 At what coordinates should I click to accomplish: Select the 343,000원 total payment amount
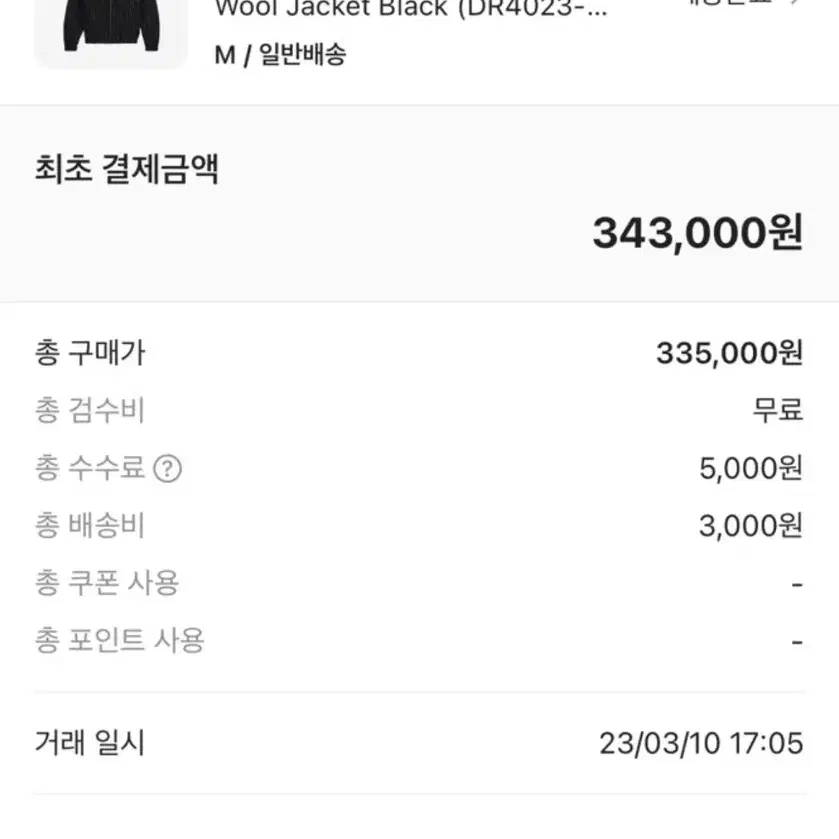point(698,233)
